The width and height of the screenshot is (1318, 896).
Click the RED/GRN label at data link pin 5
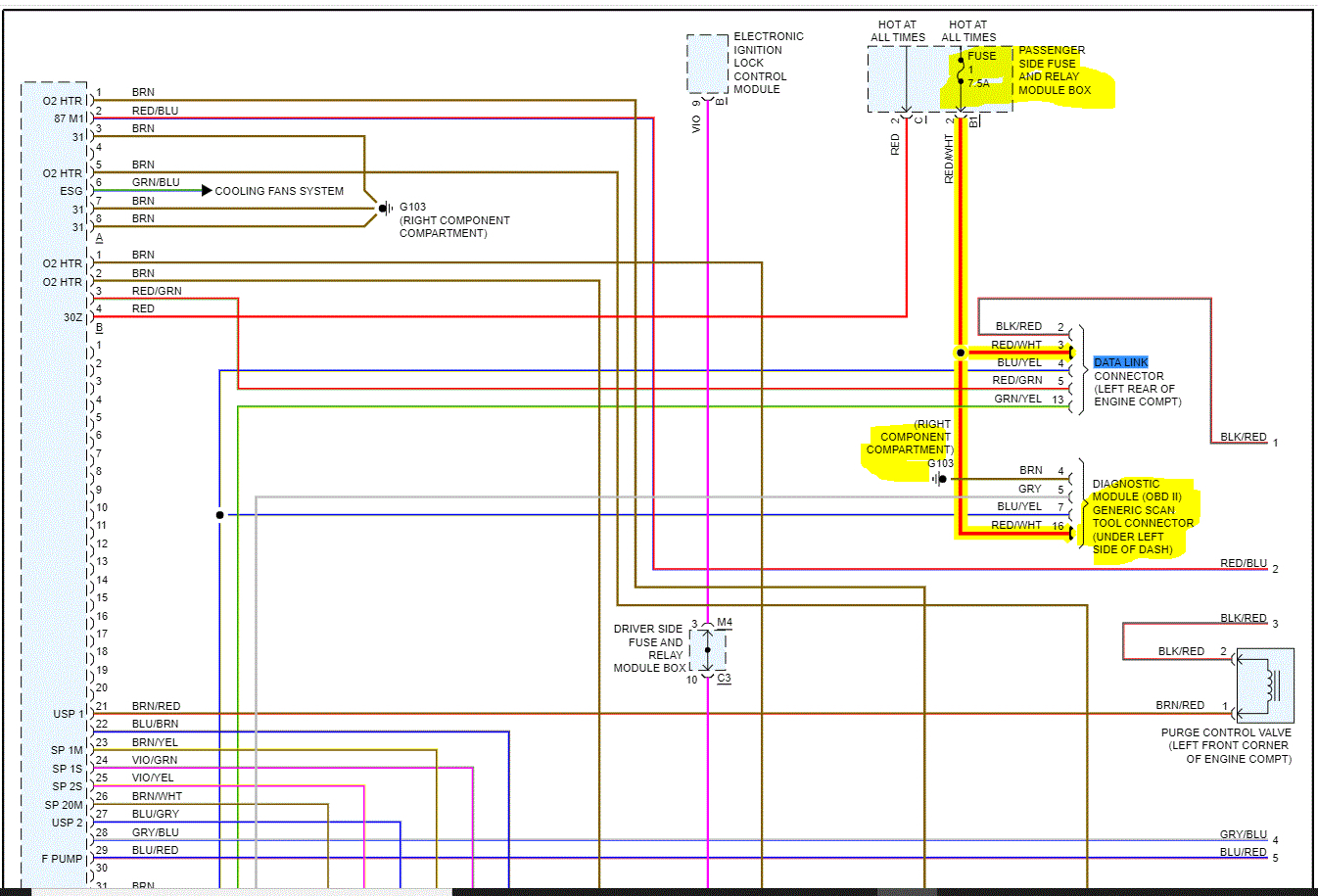[x=1017, y=380]
